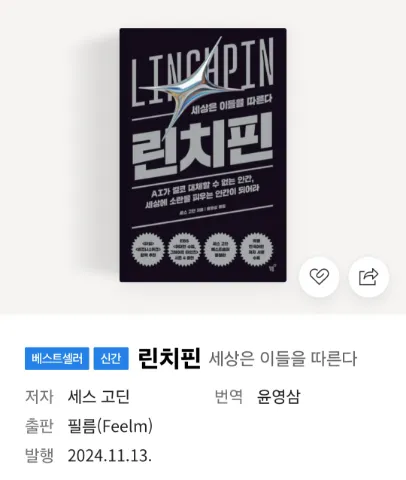Click the first round seal on cover
406x480 pixels.
coord(148,250)
